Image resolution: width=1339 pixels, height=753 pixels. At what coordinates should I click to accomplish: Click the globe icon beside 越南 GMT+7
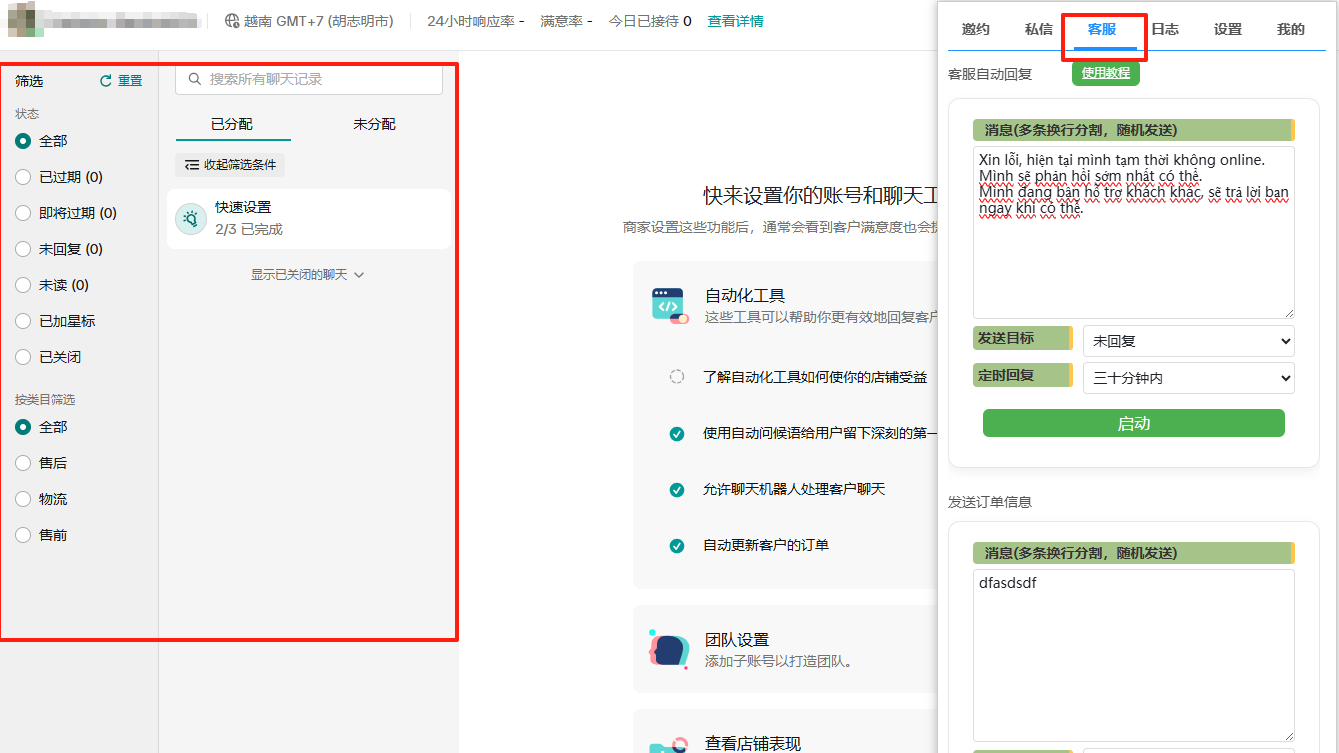(x=232, y=21)
